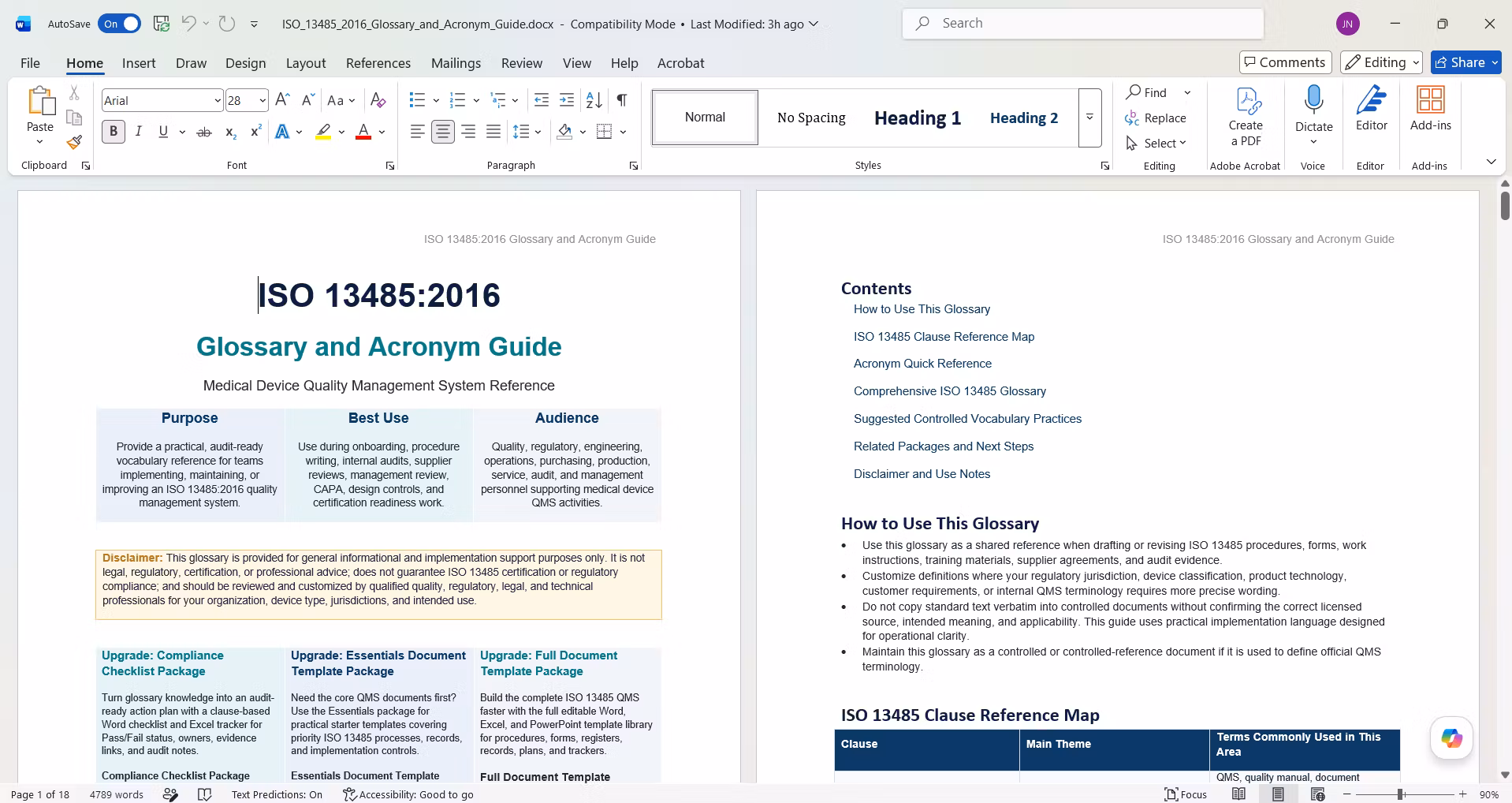
Task: Collapse the ribbon with the chevron
Action: (x=1491, y=162)
